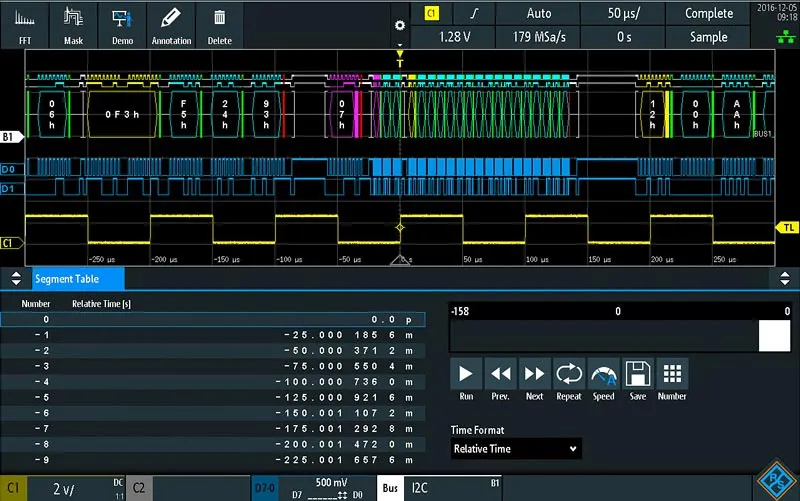Click the TL trigger level marker
800x501 pixels.
[x=788, y=228]
